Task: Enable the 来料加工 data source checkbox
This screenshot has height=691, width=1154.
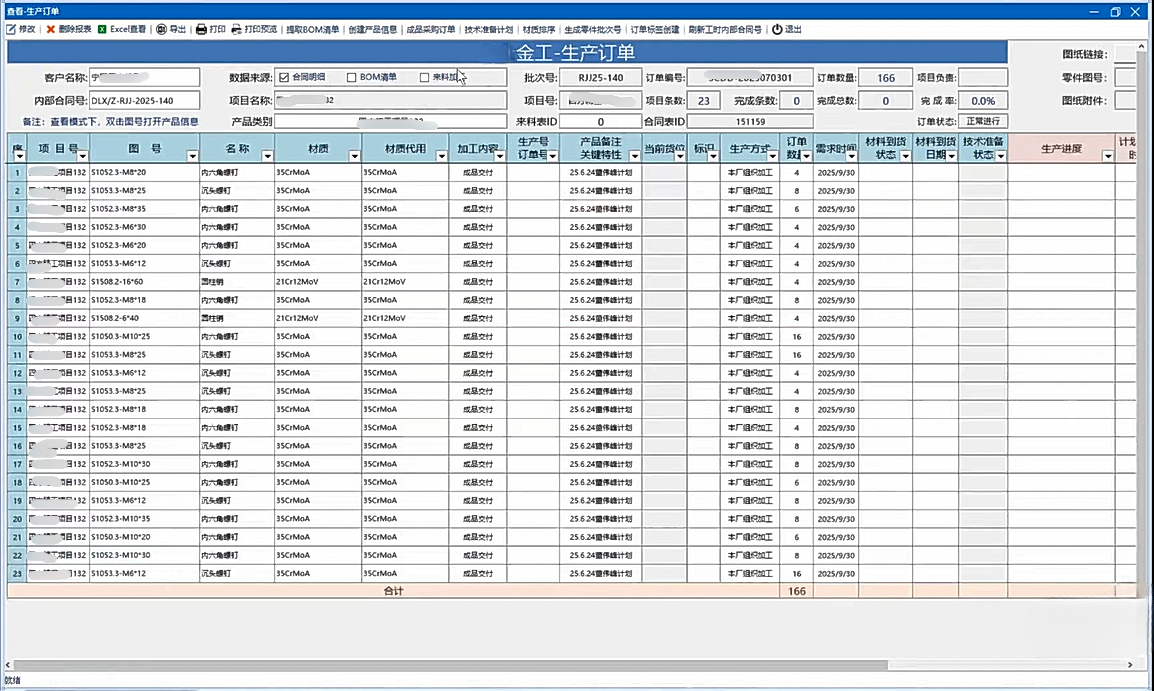Action: 425,77
